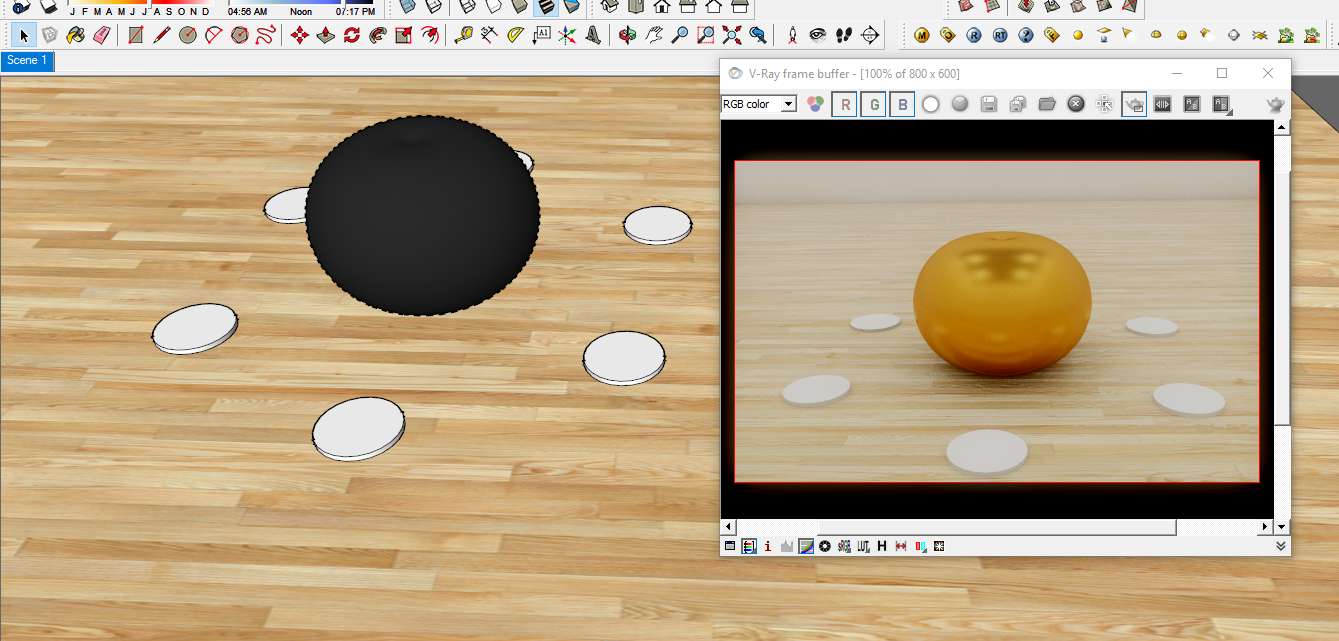
Task: Save the rendered image in the frame buffer
Action: point(988,103)
